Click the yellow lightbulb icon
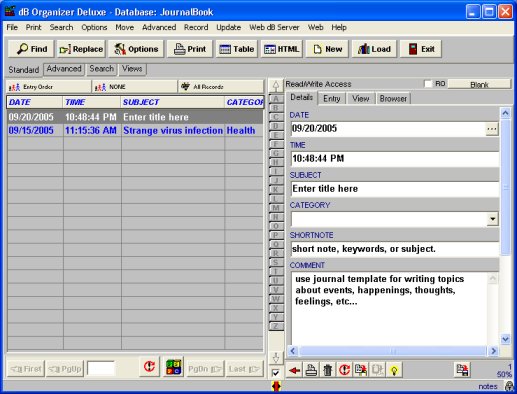The width and height of the screenshot is (517, 394). (x=394, y=370)
